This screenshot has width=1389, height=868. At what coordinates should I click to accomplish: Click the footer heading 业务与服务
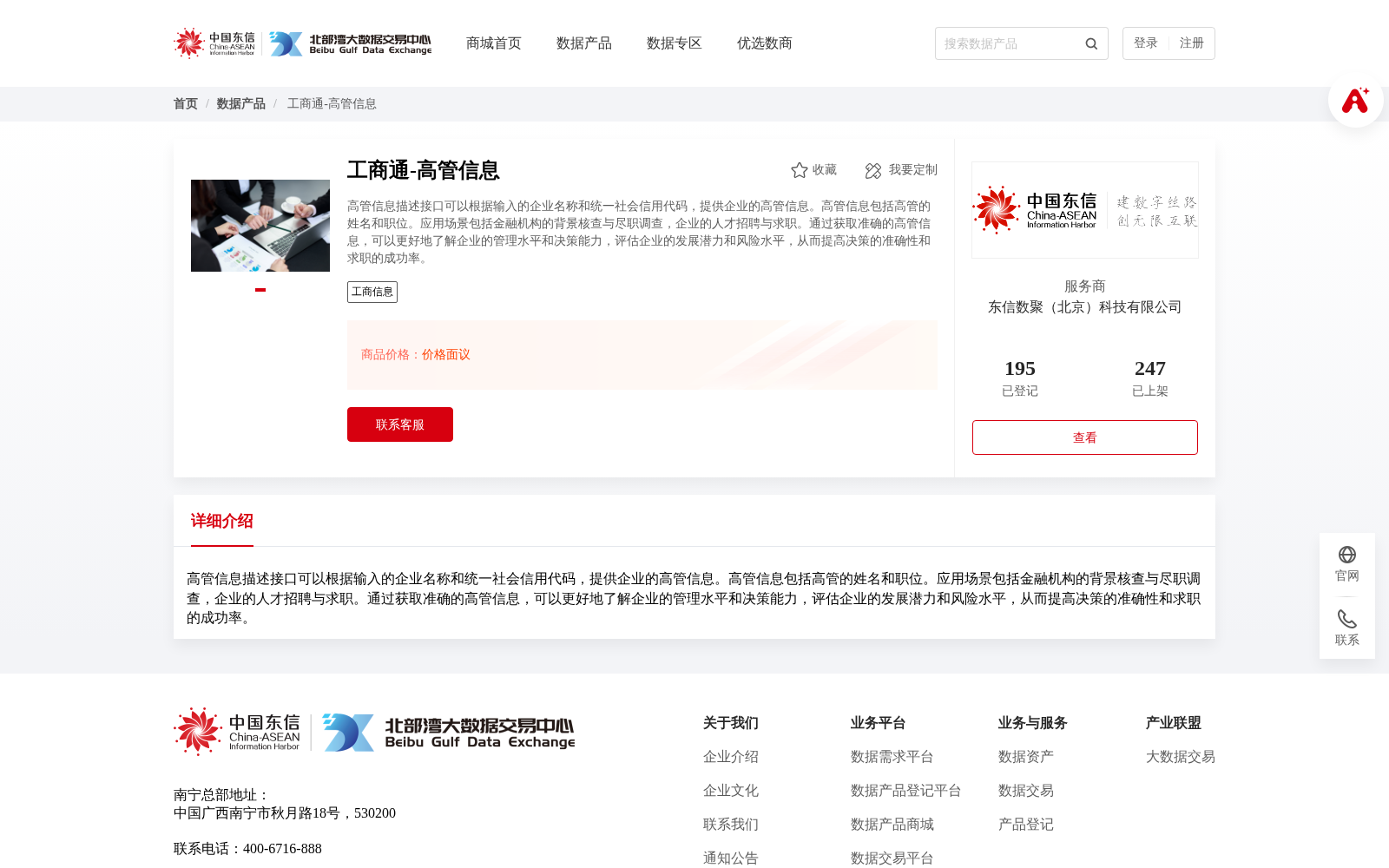1033,723
